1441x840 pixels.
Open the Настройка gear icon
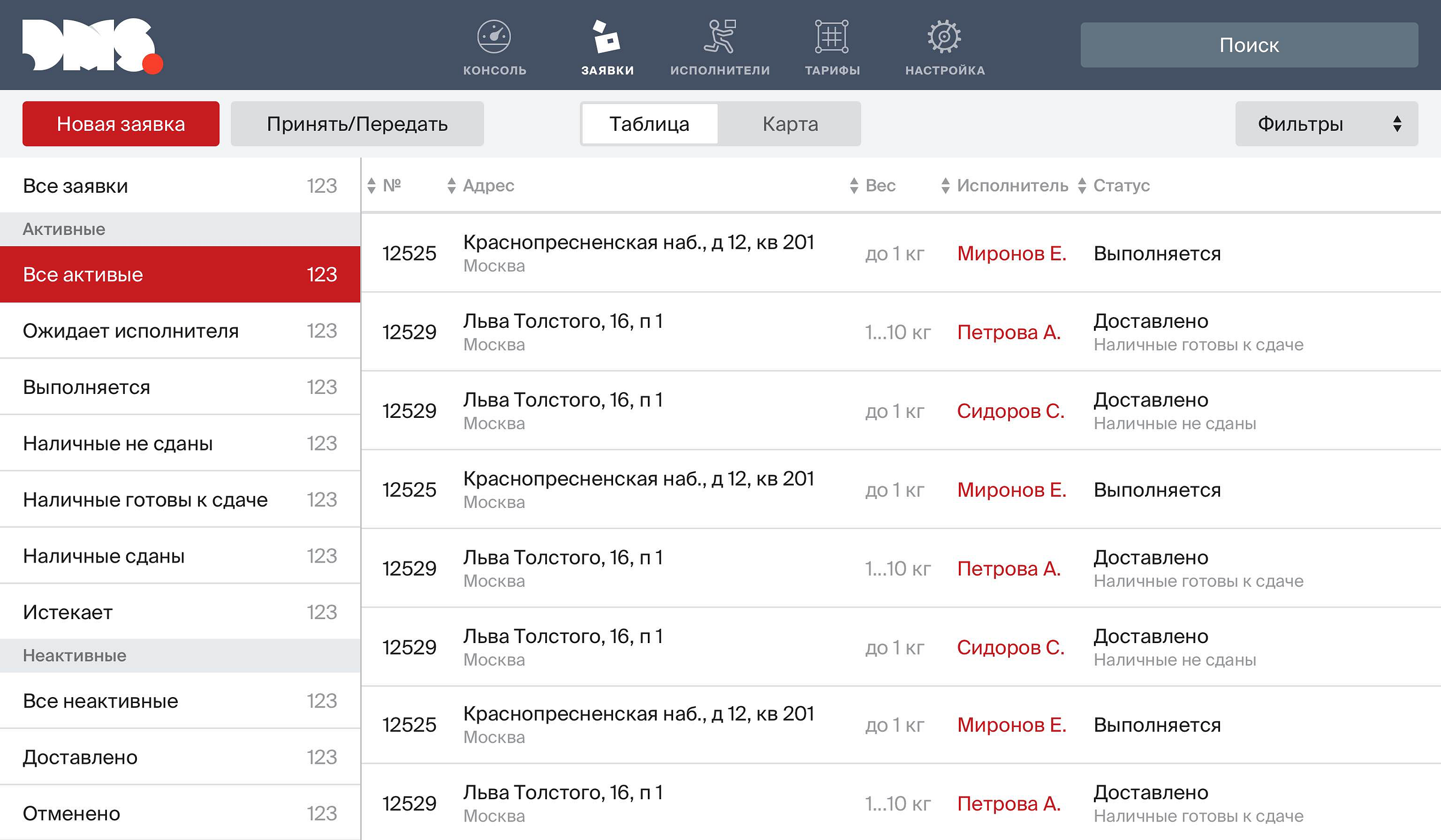pyautogui.click(x=944, y=37)
